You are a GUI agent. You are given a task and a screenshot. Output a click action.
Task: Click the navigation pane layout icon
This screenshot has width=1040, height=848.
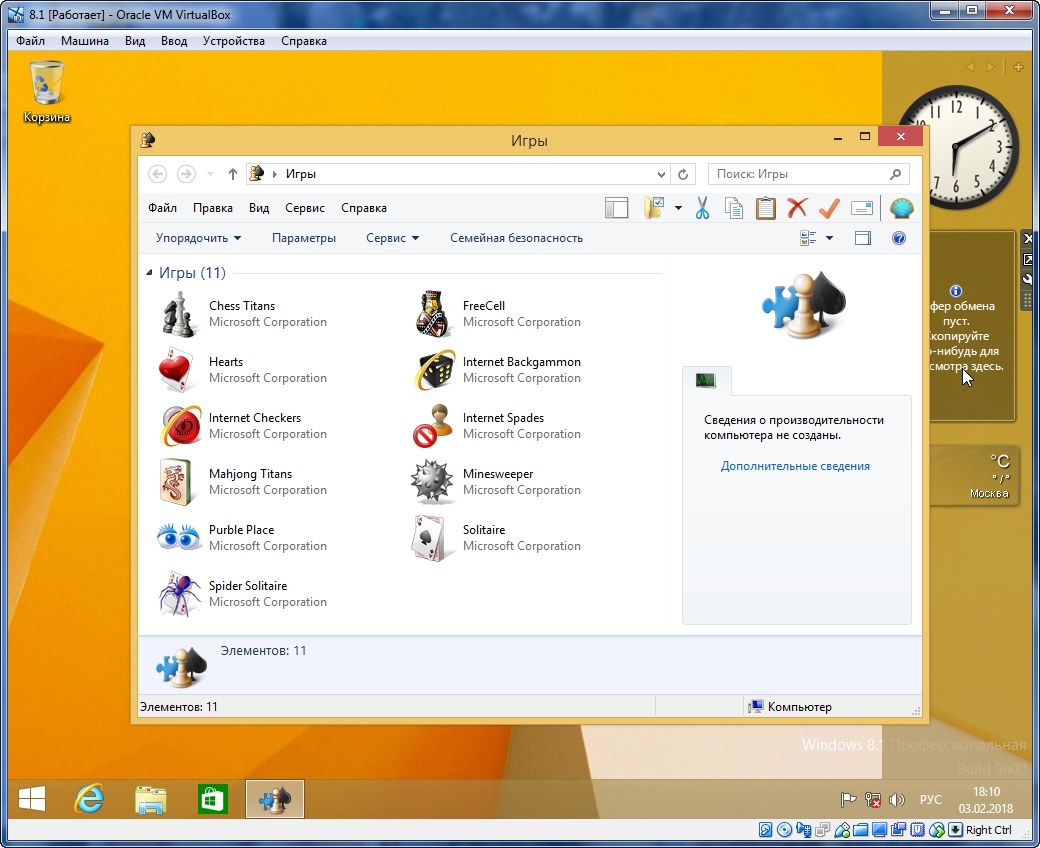tap(616, 208)
